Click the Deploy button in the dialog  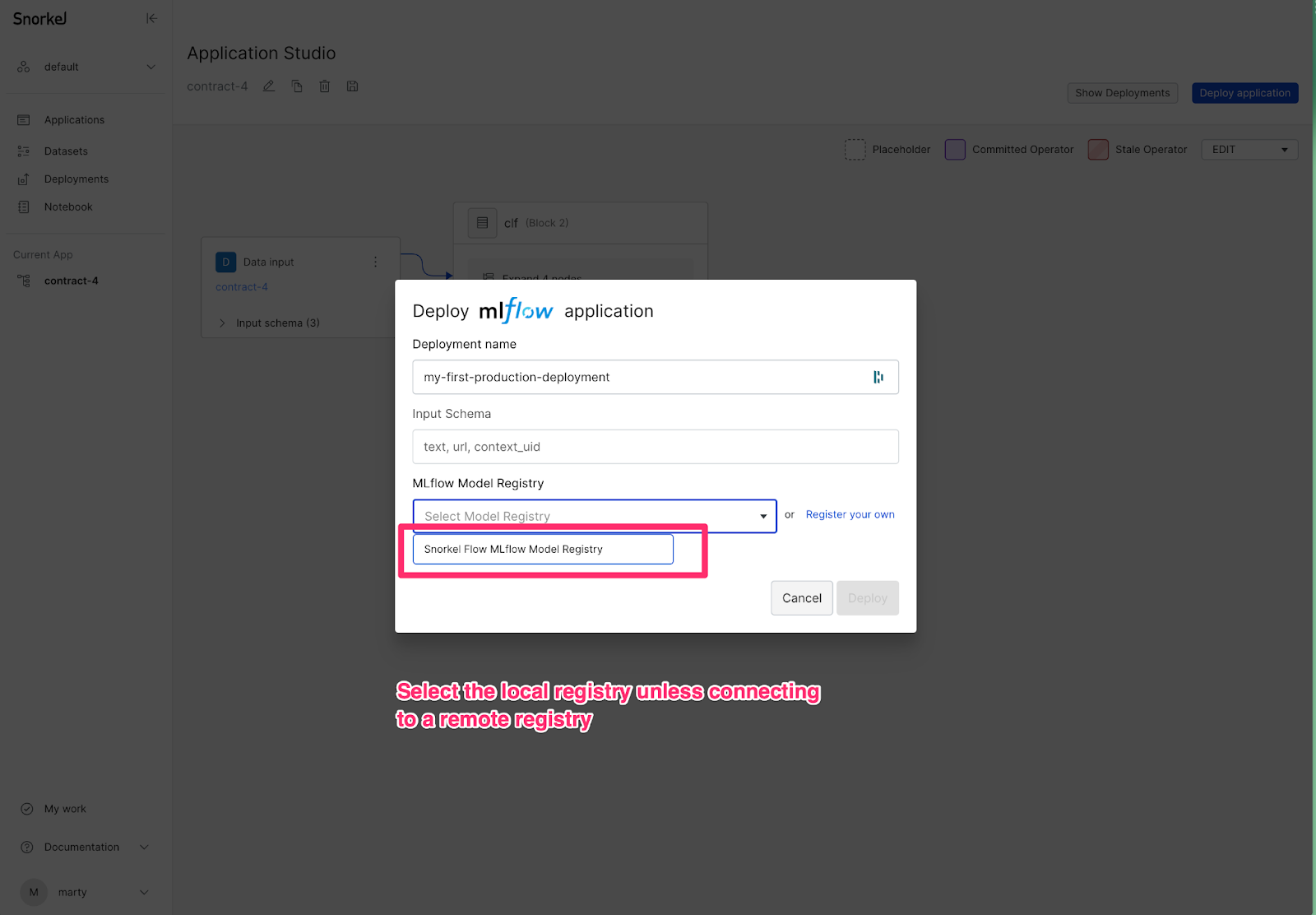(868, 598)
